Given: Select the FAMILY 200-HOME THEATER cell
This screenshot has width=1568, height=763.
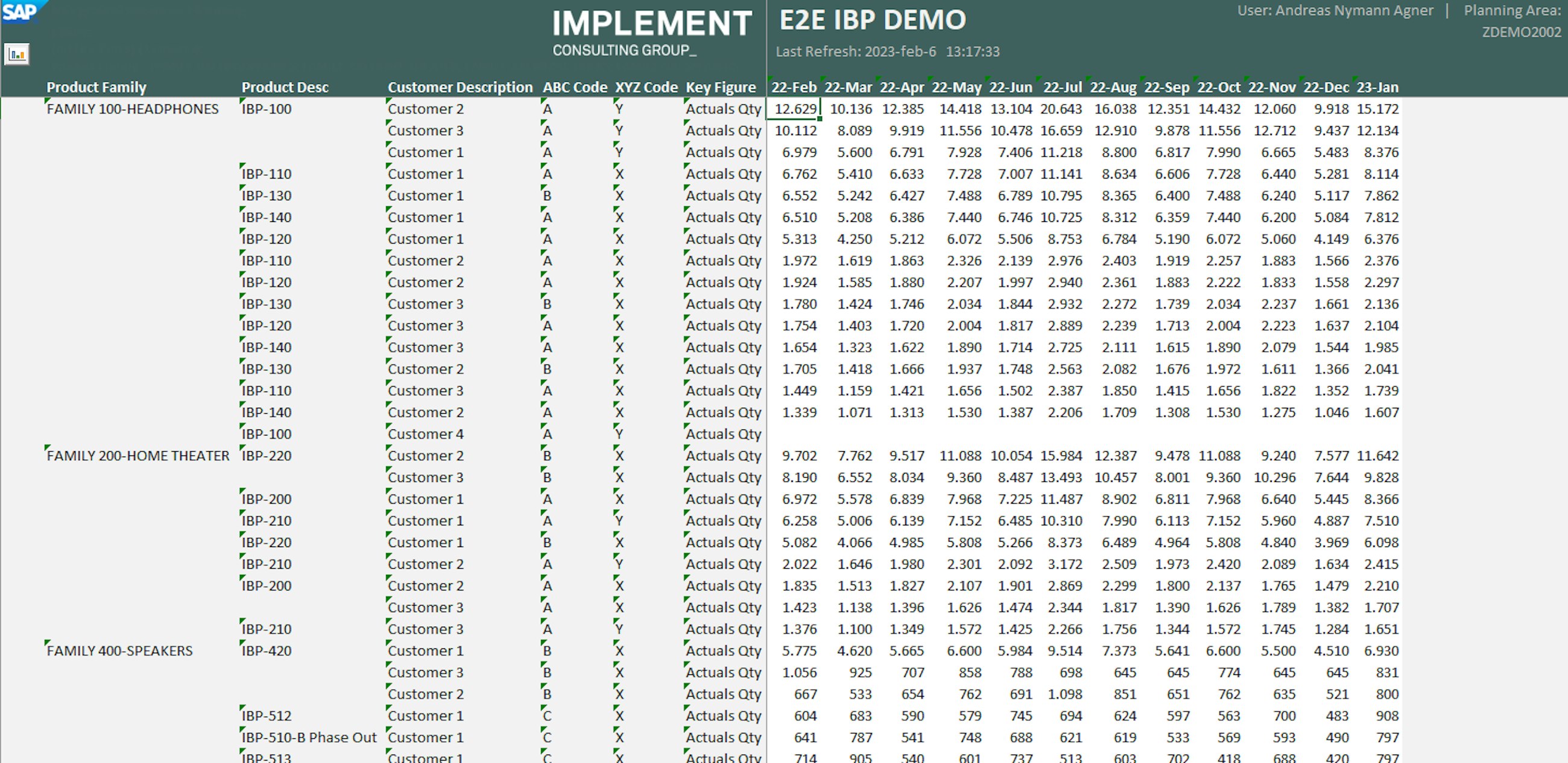Looking at the screenshot, I should [138, 456].
